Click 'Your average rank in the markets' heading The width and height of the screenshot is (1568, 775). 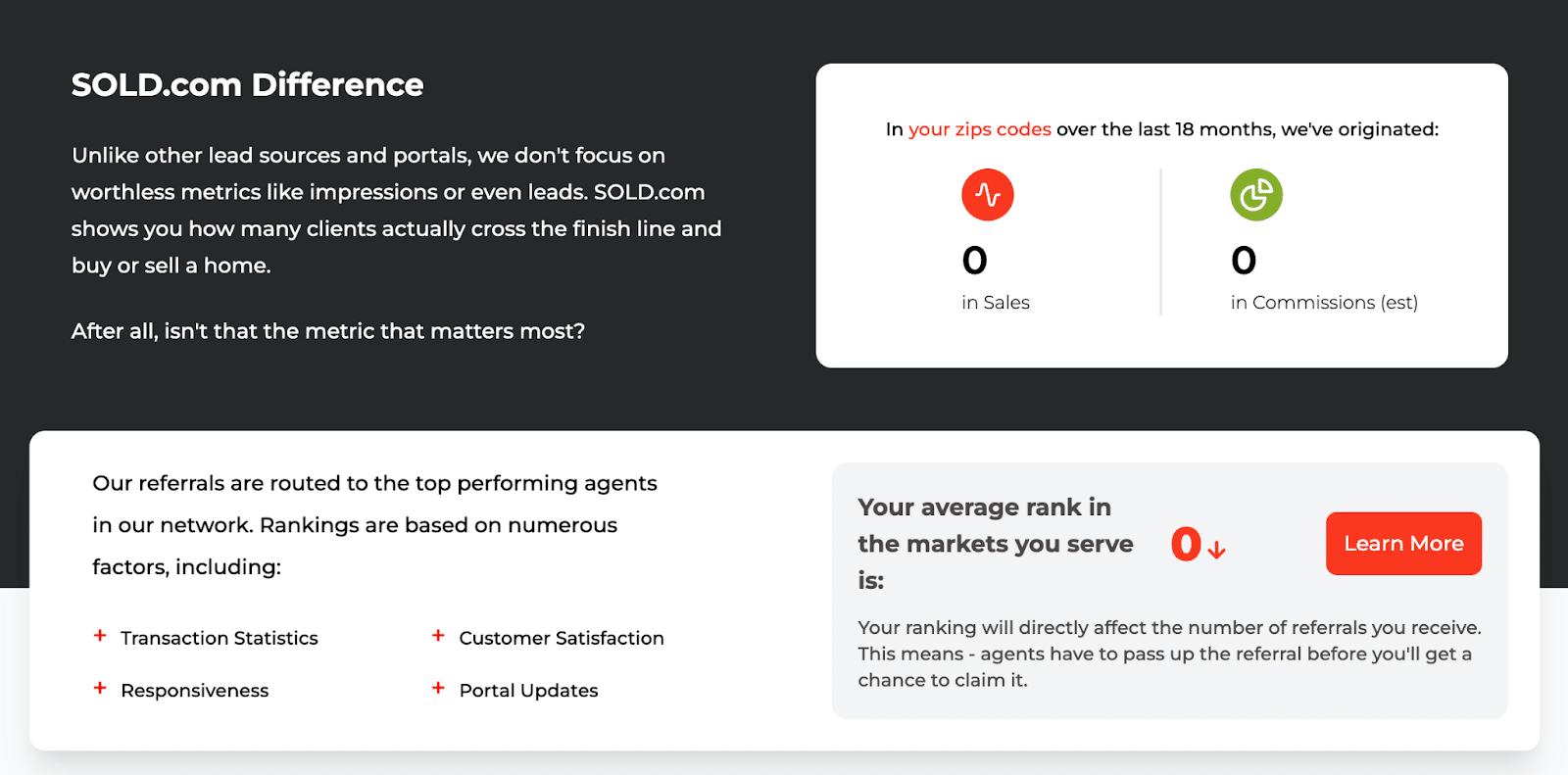[995, 544]
